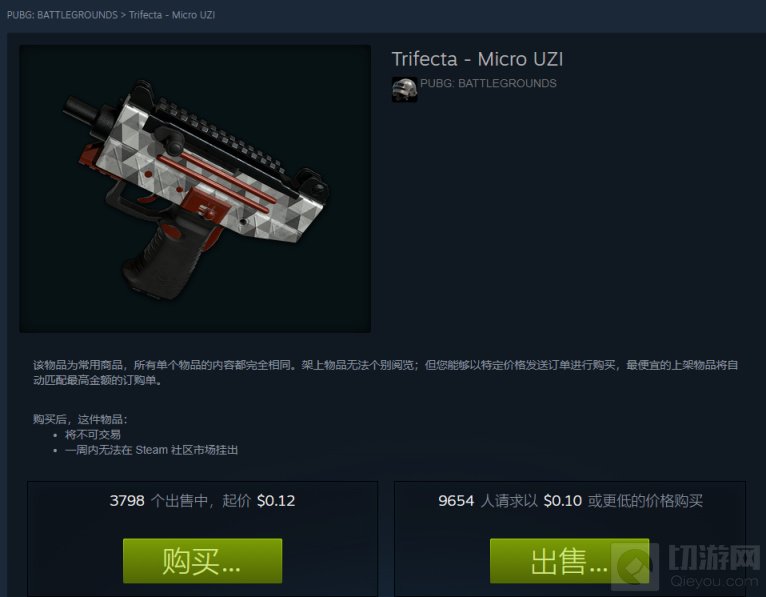
Task: Click the 或更低的价格购买 text in sell panel
Action: tap(645, 501)
